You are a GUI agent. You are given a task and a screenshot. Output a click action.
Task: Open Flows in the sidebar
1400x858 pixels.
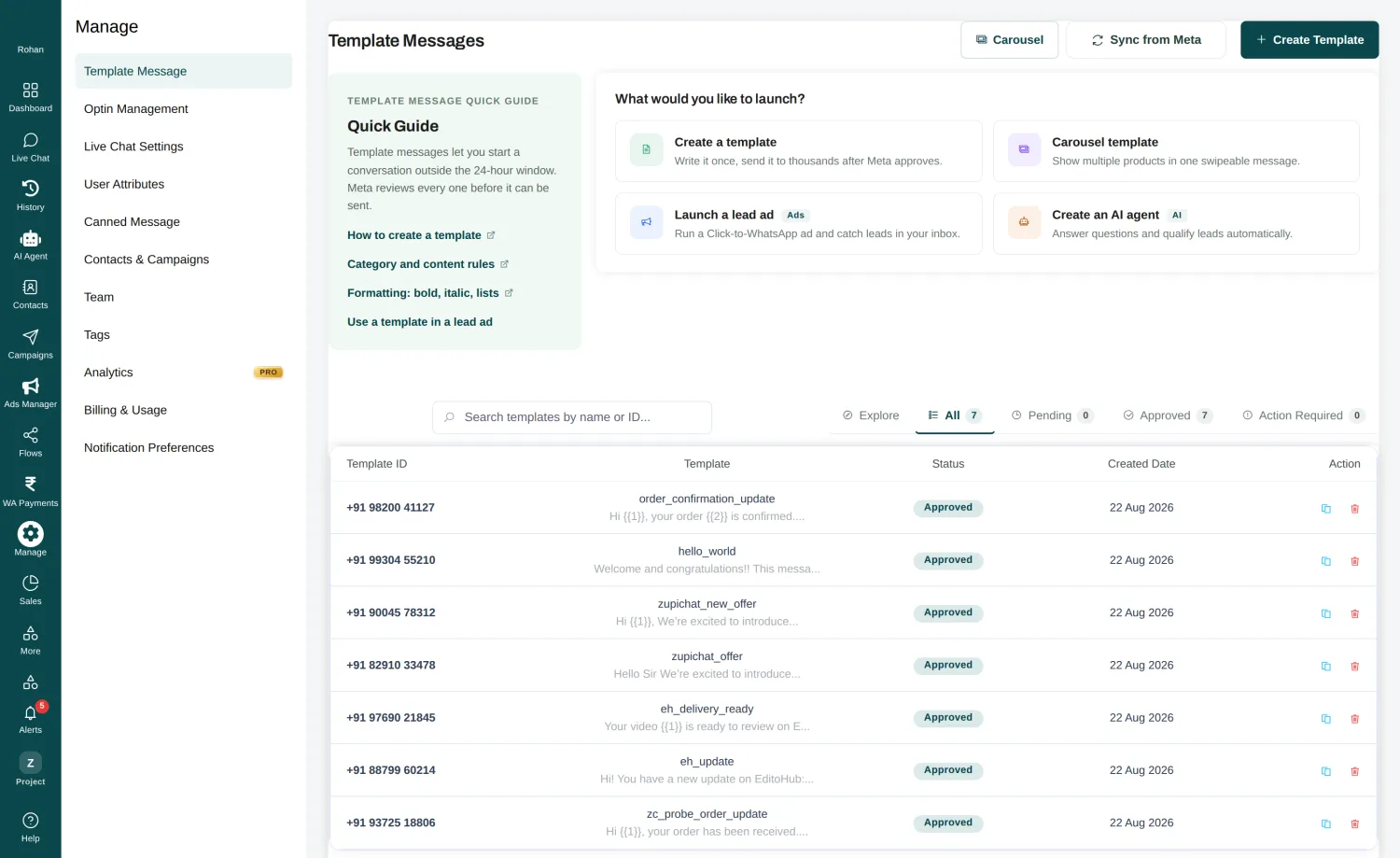30,443
